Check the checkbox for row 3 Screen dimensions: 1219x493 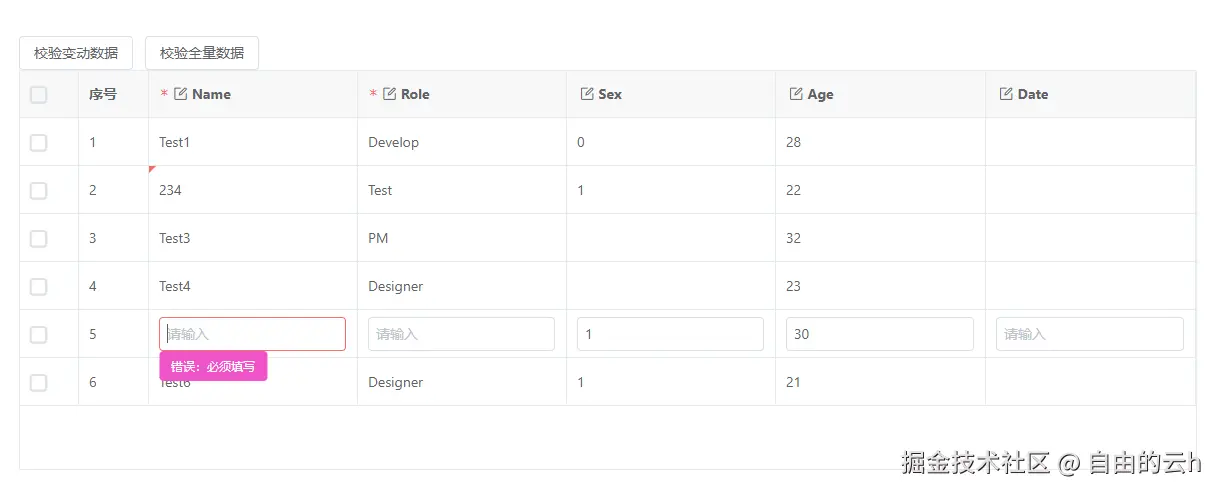point(39,239)
